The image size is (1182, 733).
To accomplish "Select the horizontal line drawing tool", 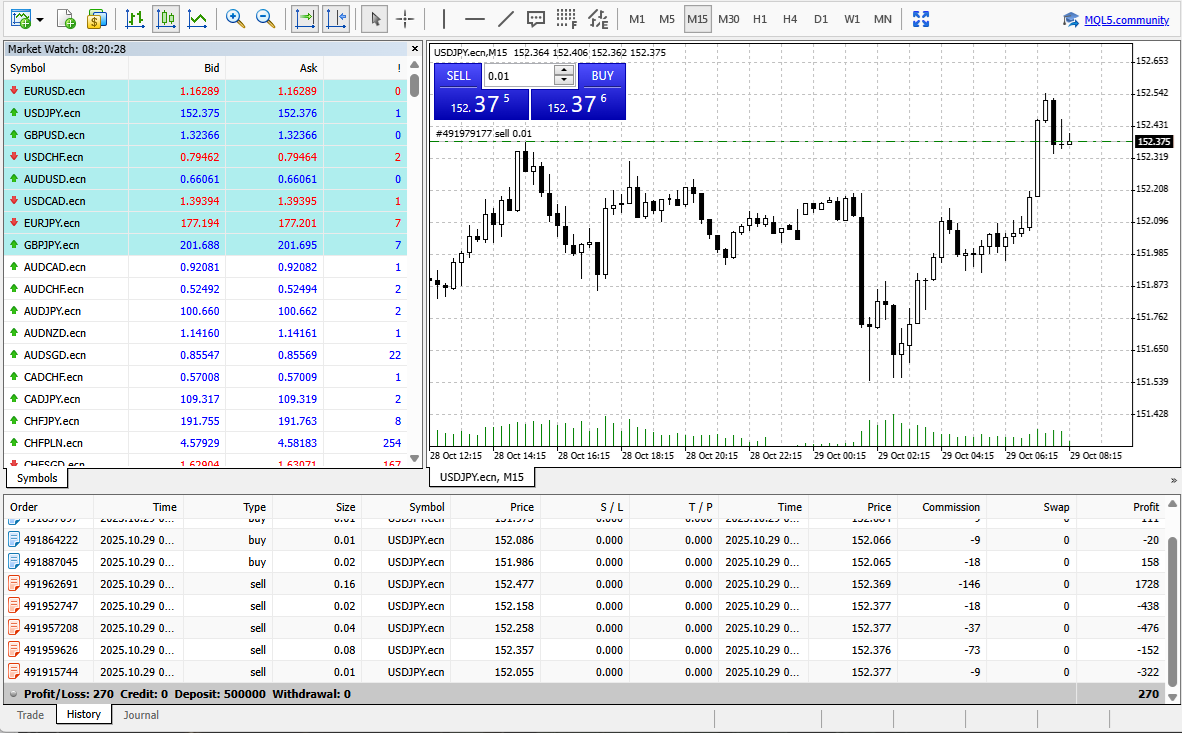I will pyautogui.click(x=475, y=19).
